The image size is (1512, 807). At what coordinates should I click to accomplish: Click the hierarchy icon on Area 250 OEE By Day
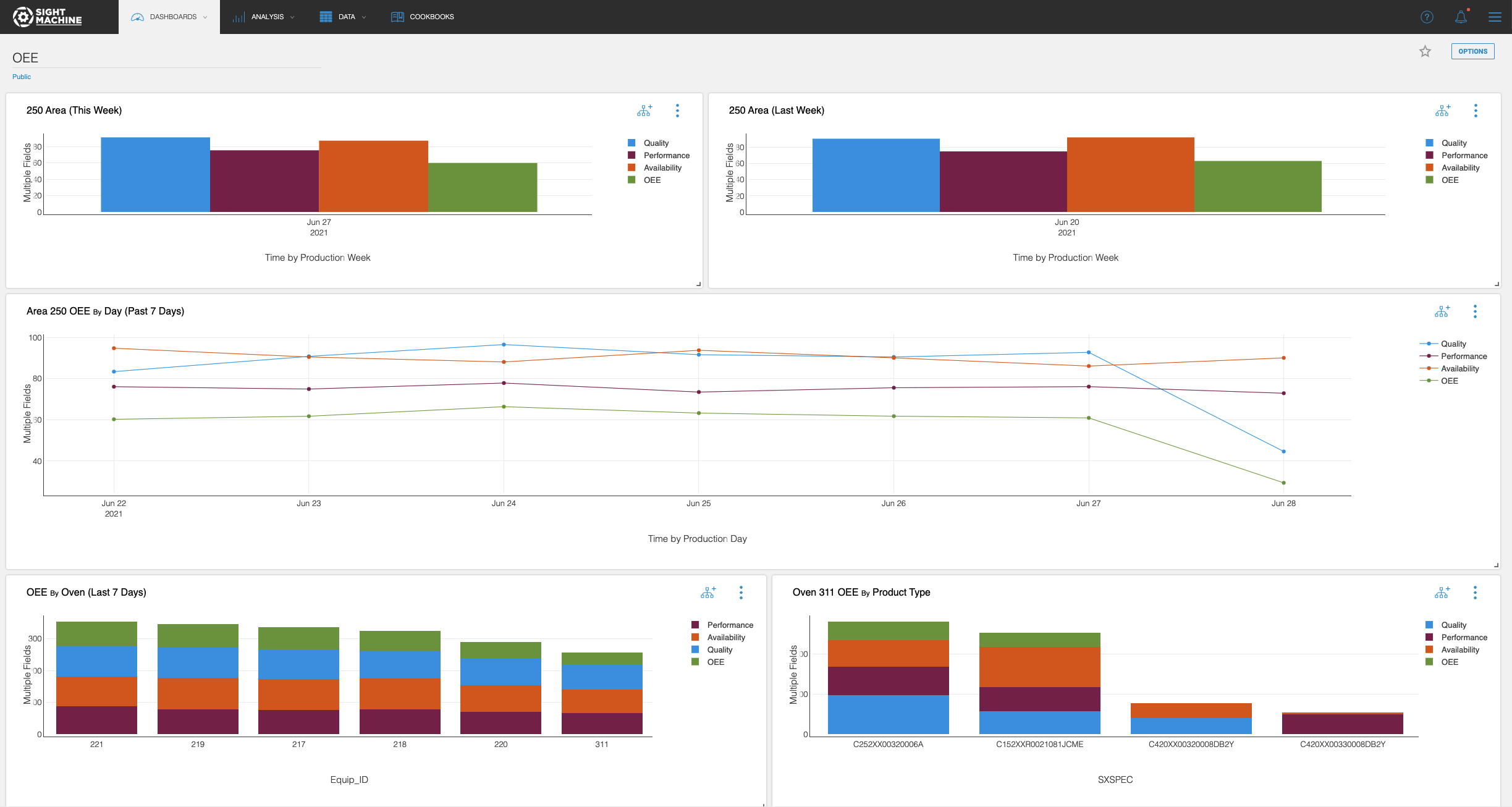(1442, 311)
